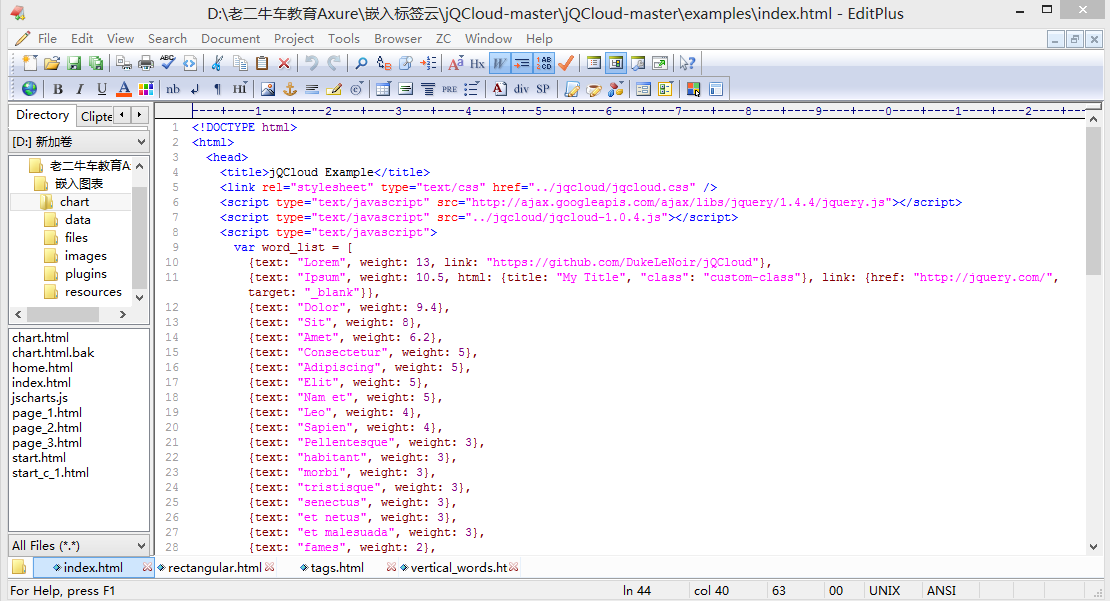
Task: Apply bold HTML formatting
Action: (58, 88)
